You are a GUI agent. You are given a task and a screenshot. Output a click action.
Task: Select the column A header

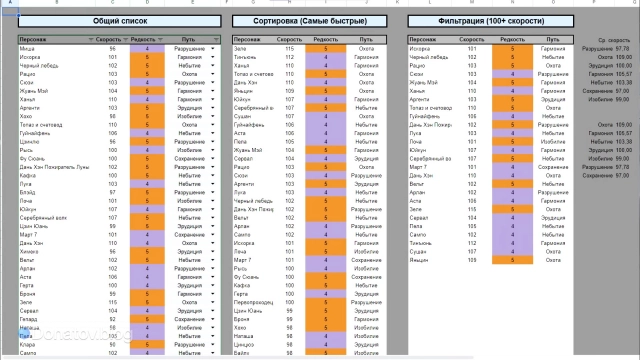(10, 2)
